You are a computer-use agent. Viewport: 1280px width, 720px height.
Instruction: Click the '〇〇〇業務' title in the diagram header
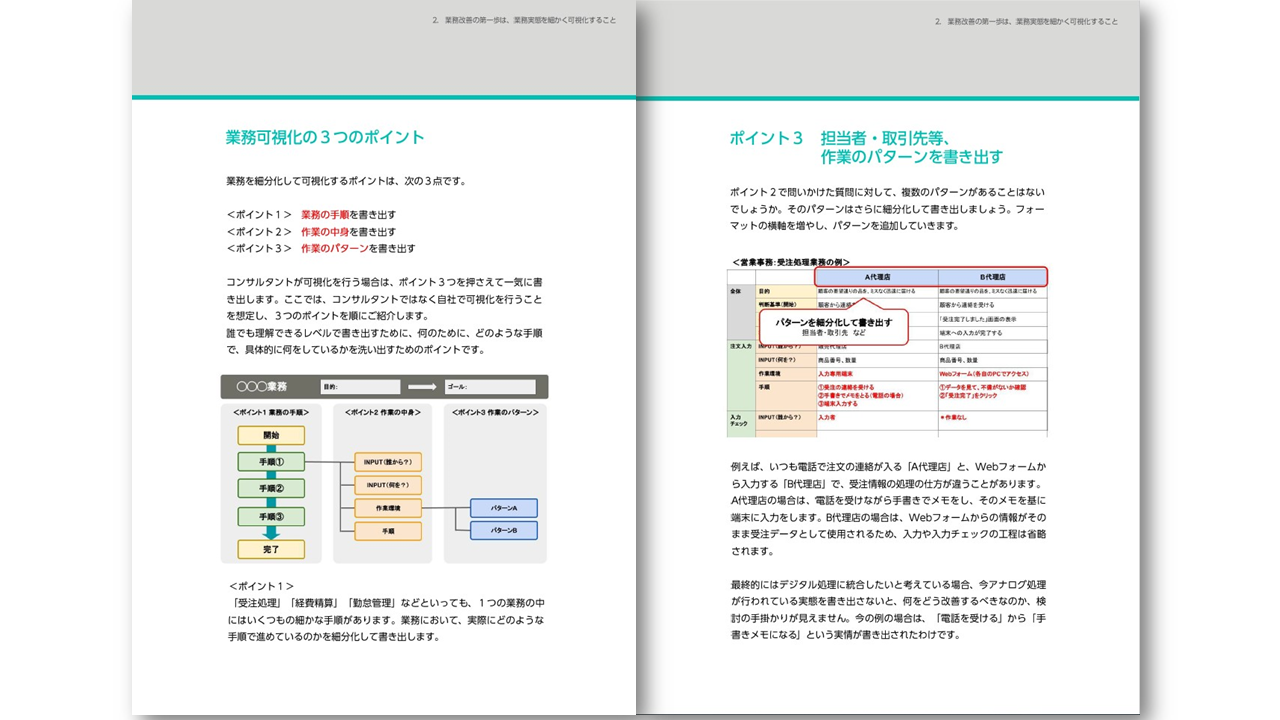click(x=262, y=387)
